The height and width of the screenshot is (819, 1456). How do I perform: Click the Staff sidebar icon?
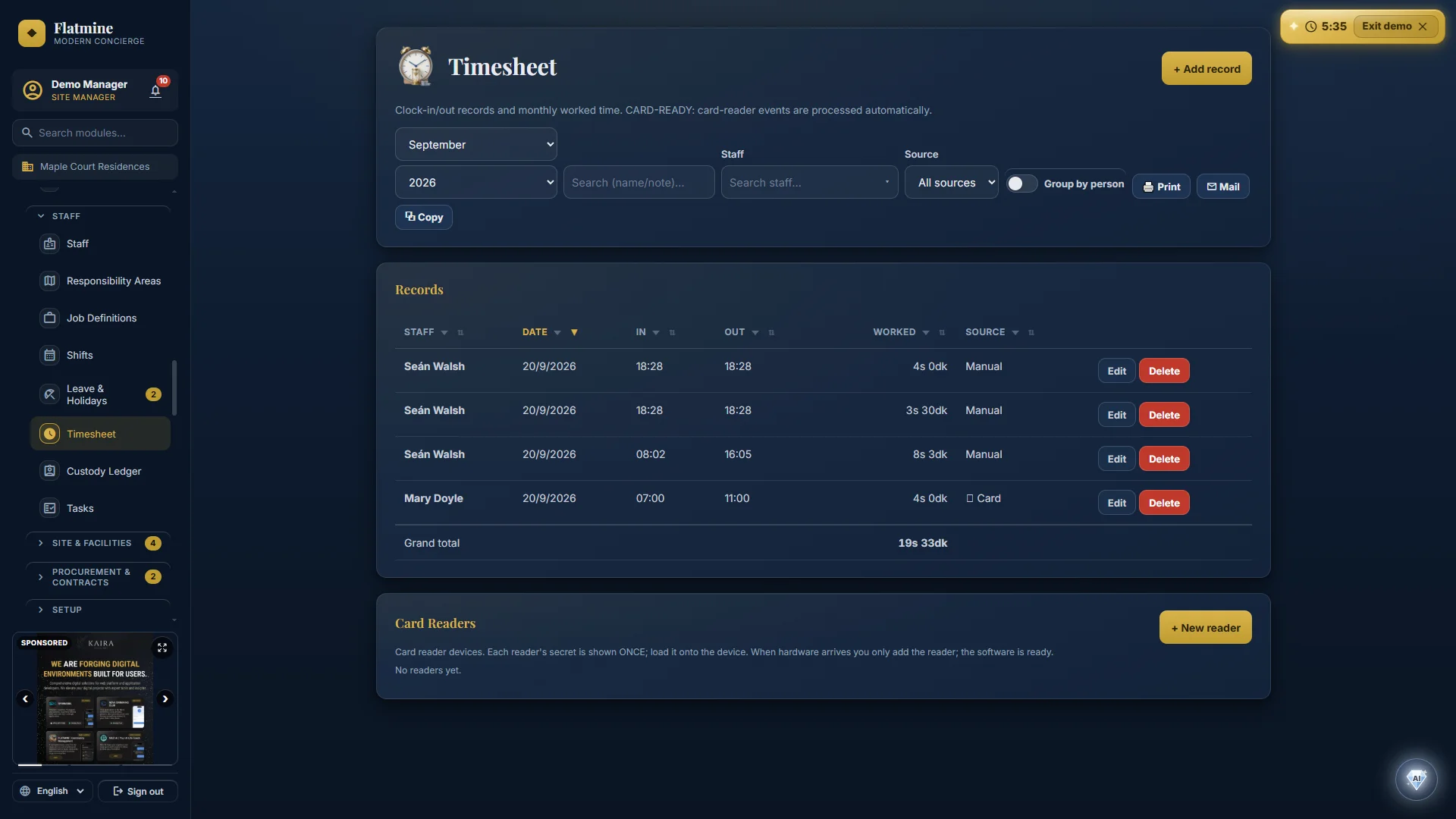click(x=49, y=243)
